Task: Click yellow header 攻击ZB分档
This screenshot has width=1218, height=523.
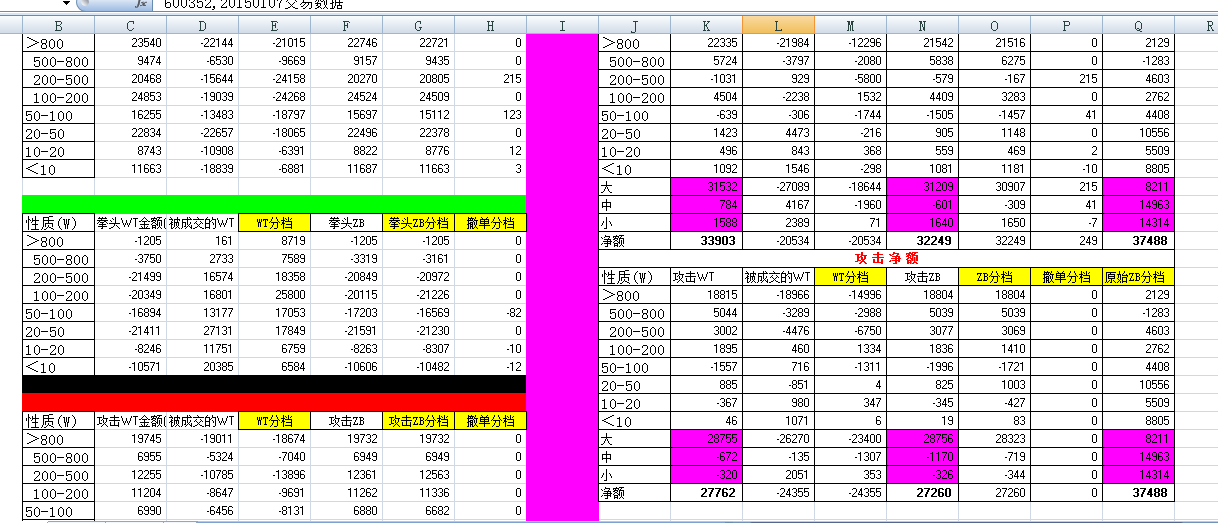Action: [x=418, y=421]
